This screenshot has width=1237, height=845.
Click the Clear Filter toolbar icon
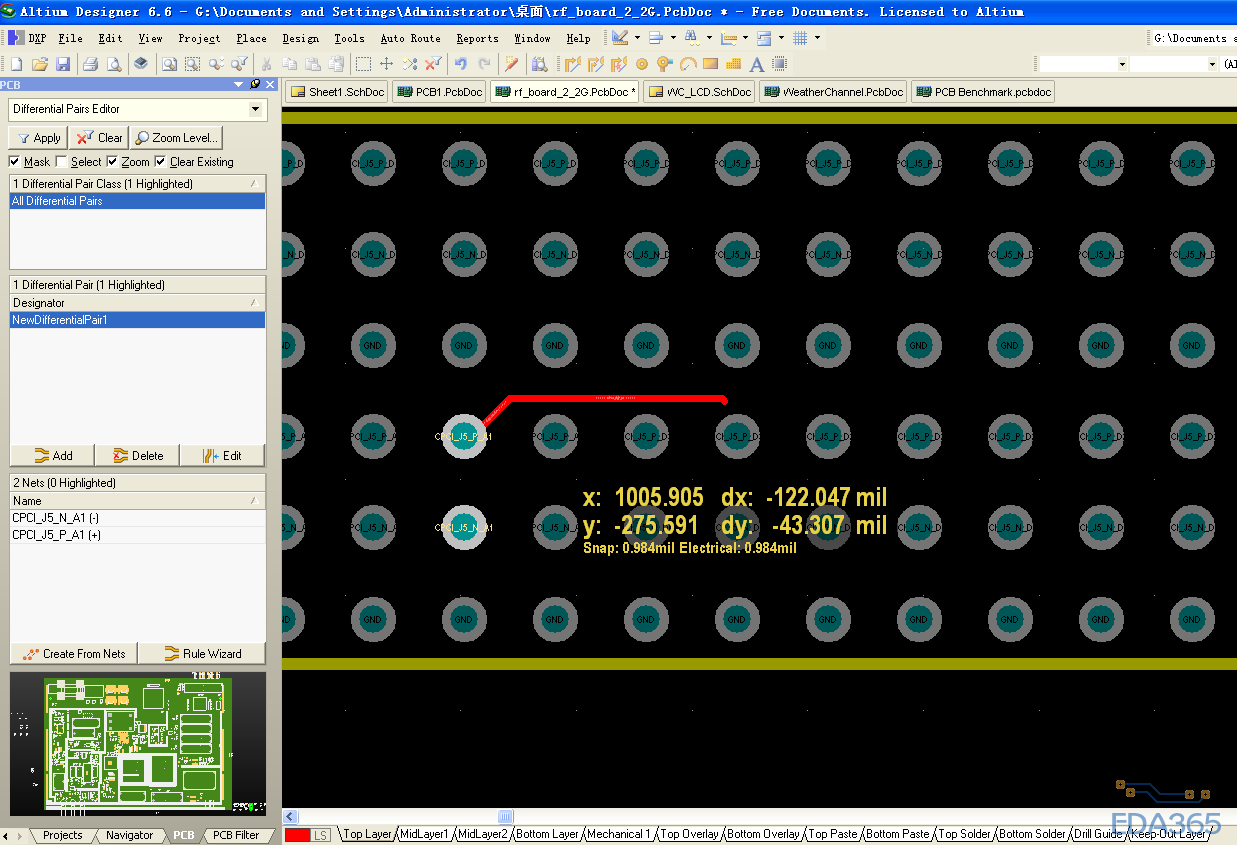[x=433, y=64]
